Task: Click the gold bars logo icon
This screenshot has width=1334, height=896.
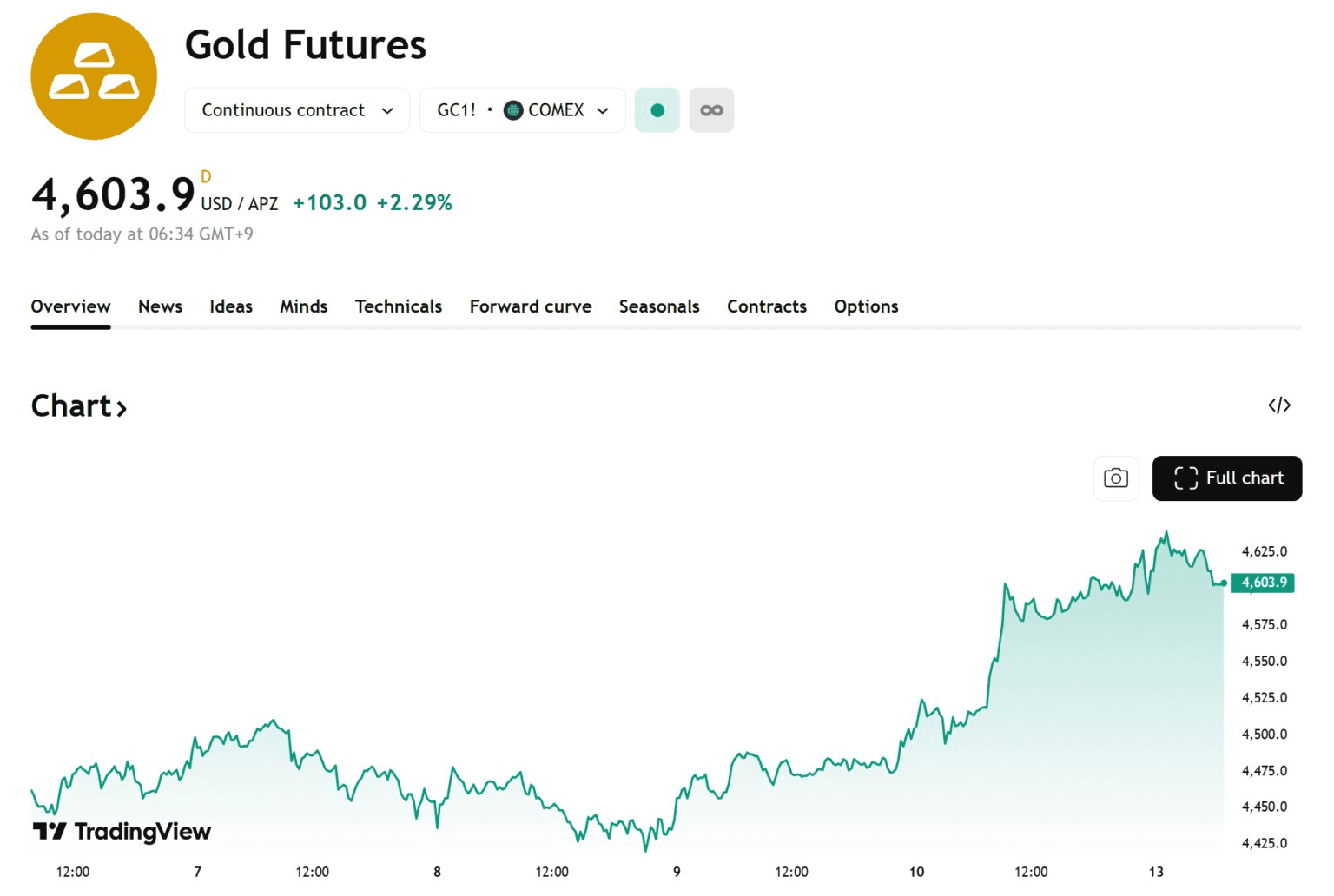Action: (x=94, y=76)
